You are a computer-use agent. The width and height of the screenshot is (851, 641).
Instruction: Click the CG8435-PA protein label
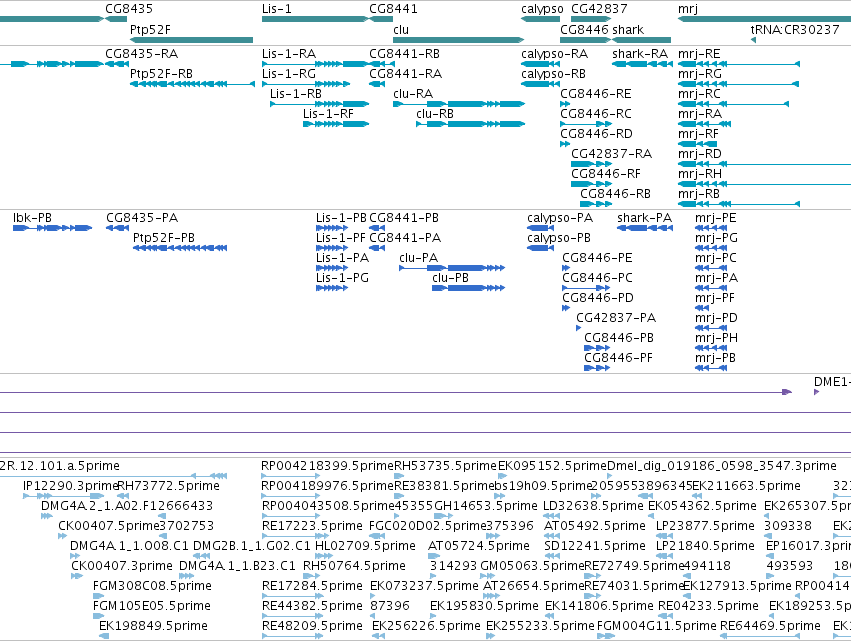[x=142, y=218]
